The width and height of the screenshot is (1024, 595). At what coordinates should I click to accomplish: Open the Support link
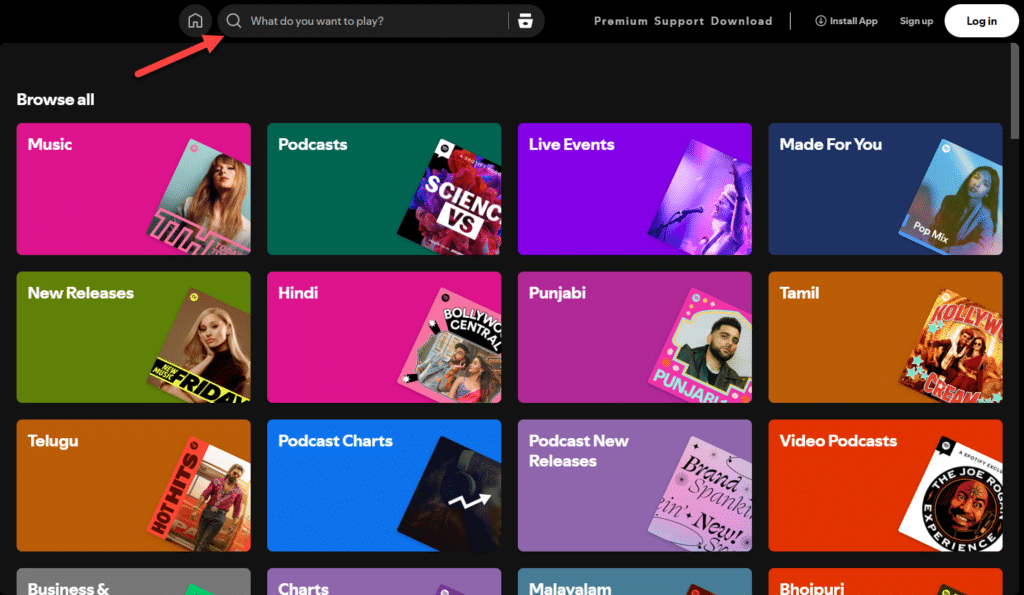[x=679, y=21]
